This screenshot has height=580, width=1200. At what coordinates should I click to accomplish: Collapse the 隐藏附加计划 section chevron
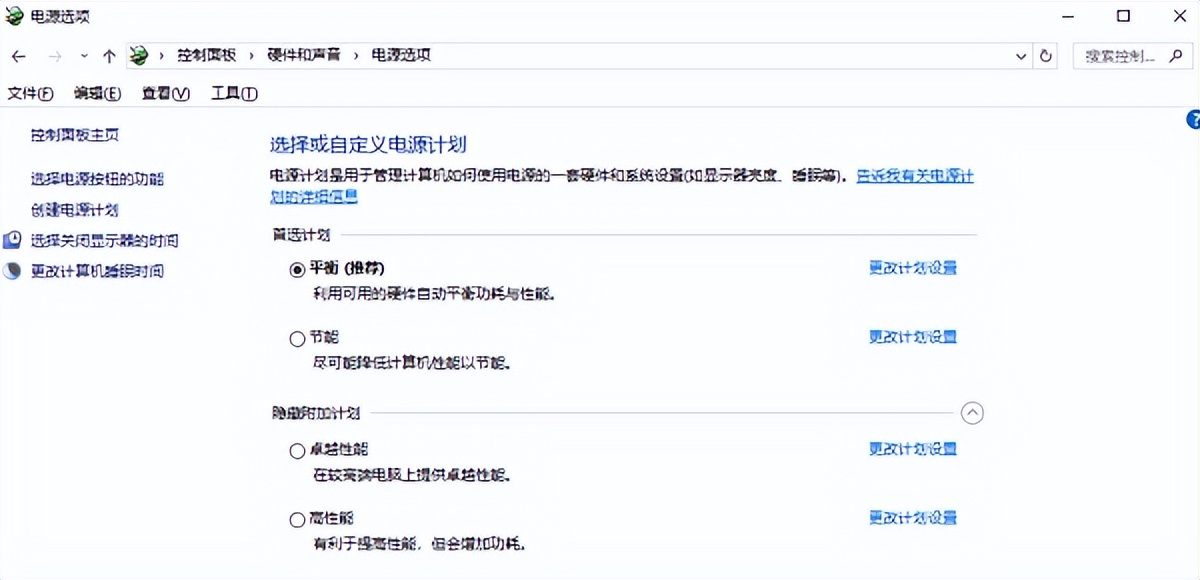point(972,412)
